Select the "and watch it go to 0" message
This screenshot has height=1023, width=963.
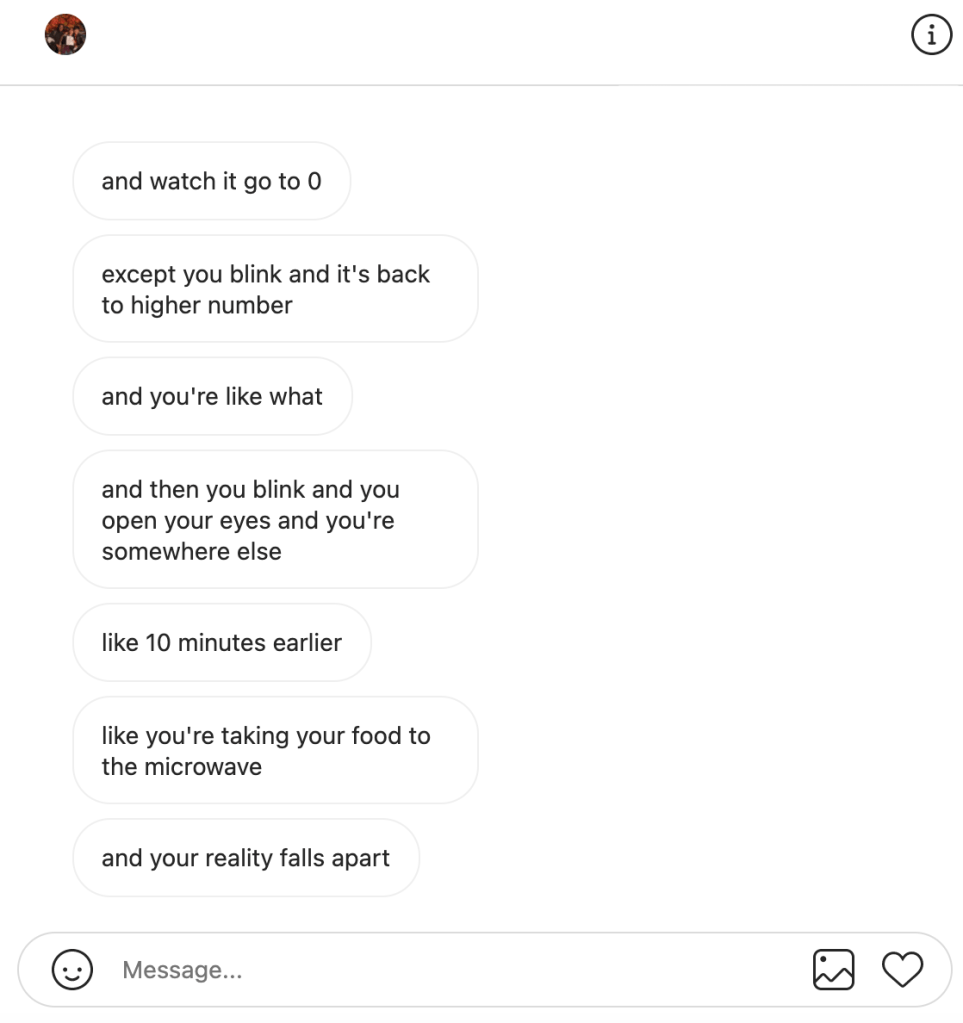[211, 181]
